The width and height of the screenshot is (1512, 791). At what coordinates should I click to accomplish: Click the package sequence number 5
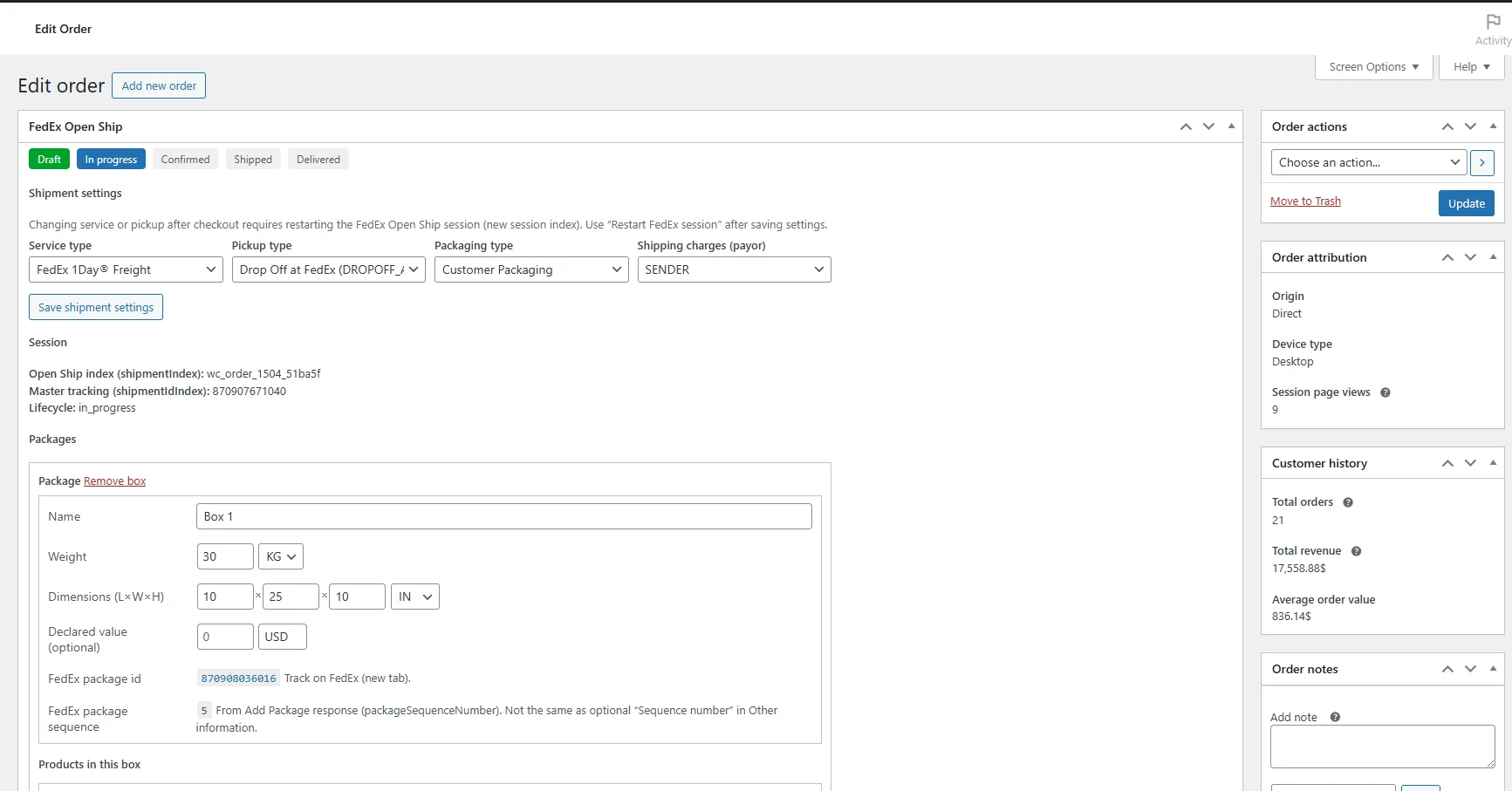[204, 711]
